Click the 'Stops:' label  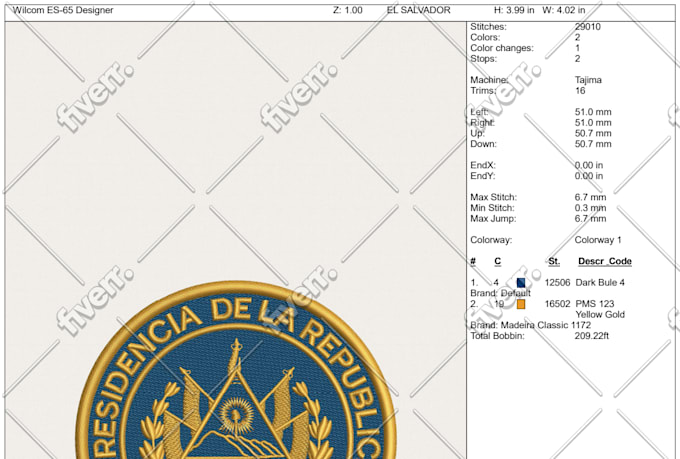(x=484, y=59)
